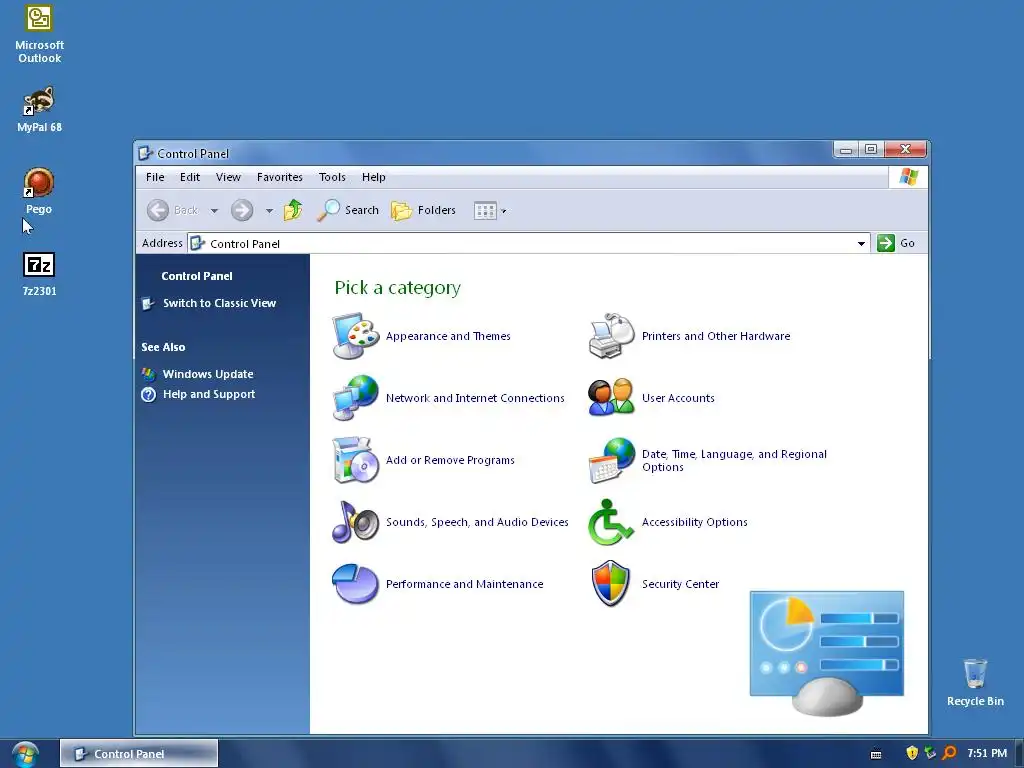The width and height of the screenshot is (1024, 768).
Task: Open the Views dropdown arrow
Action: [504, 211]
